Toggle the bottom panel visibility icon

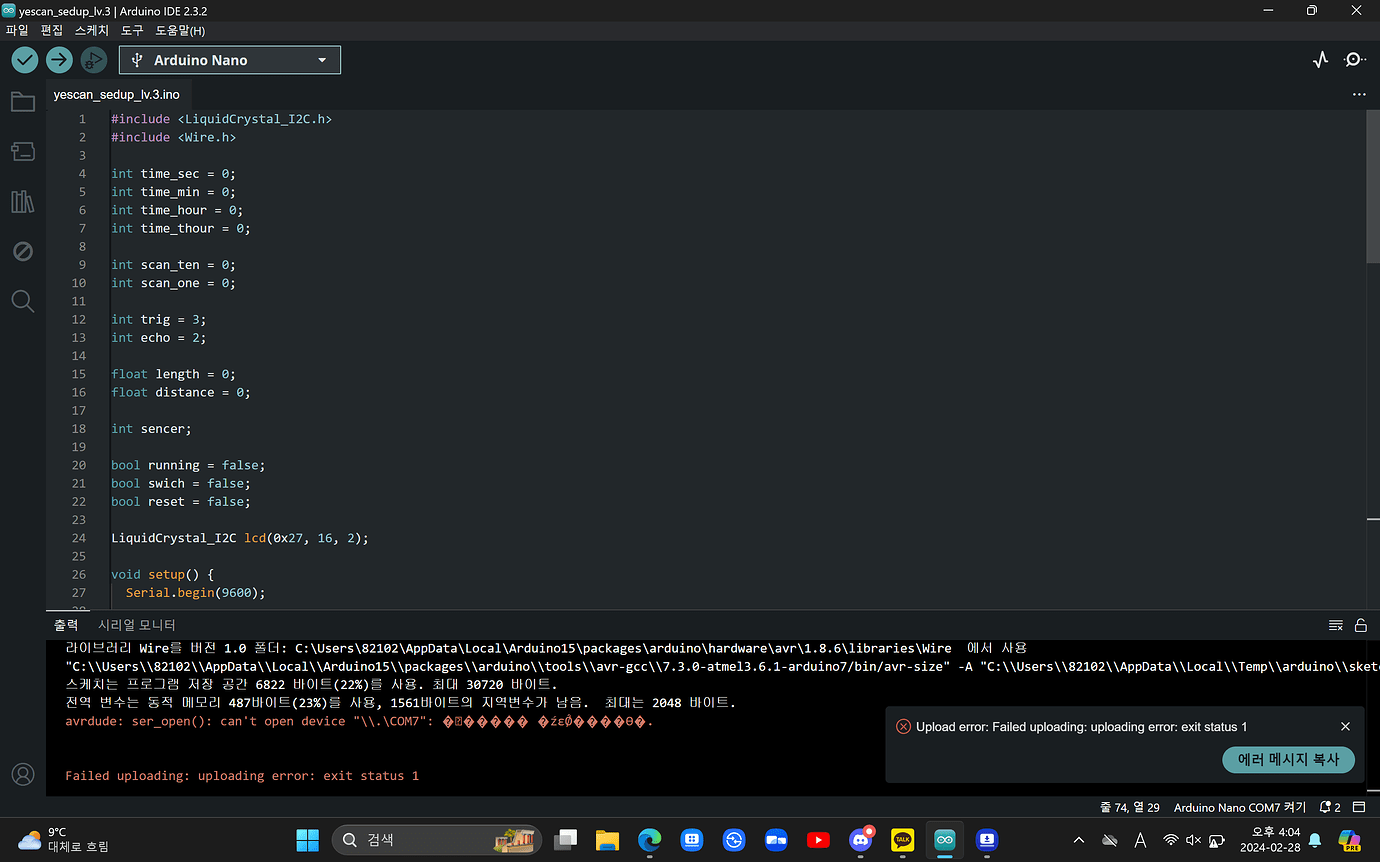[1359, 806]
